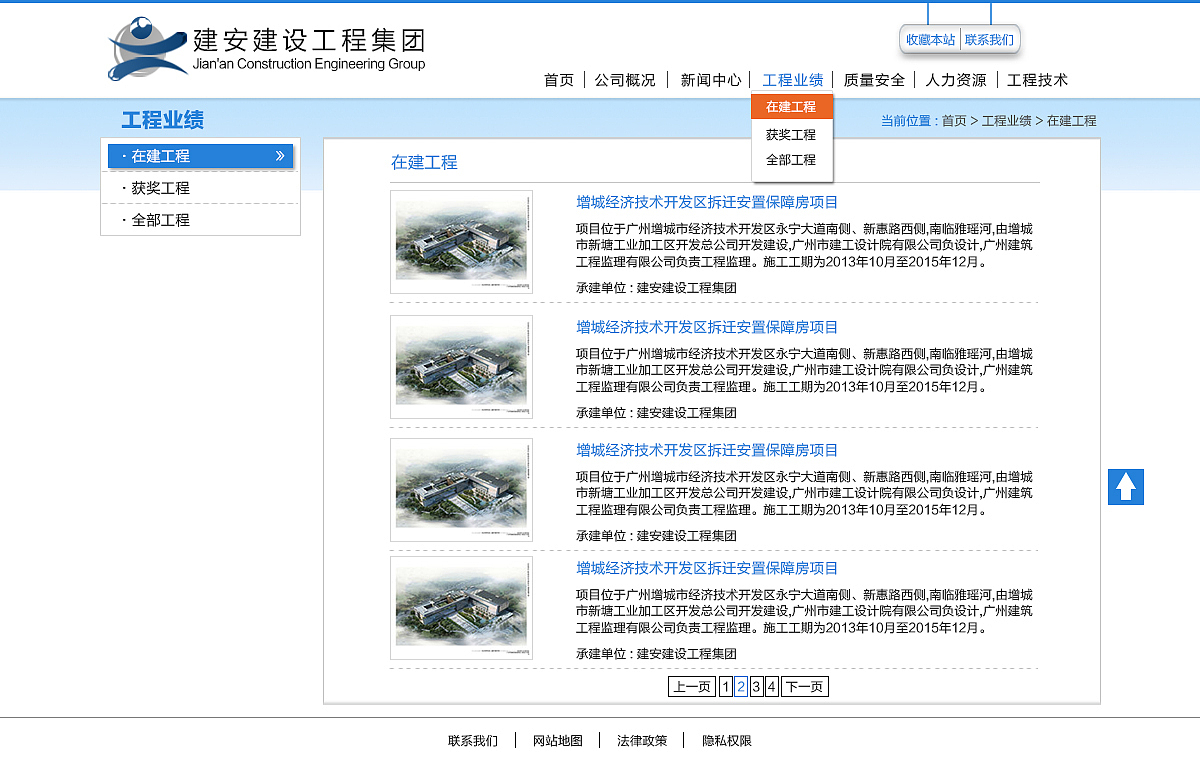Open the first 增城经济技术开发区拆迁安置保障房项目 link
Screen dimensions: 1200x775
pos(707,201)
